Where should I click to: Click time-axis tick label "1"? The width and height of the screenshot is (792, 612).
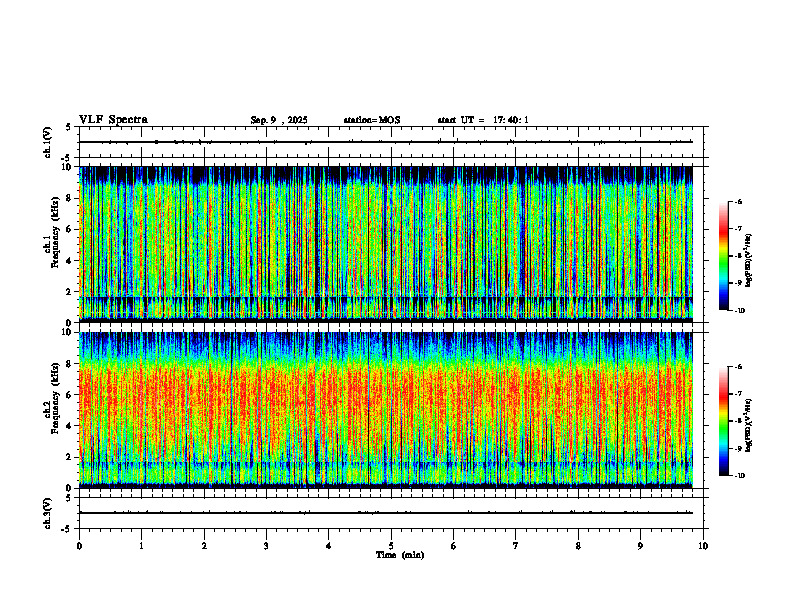141,546
